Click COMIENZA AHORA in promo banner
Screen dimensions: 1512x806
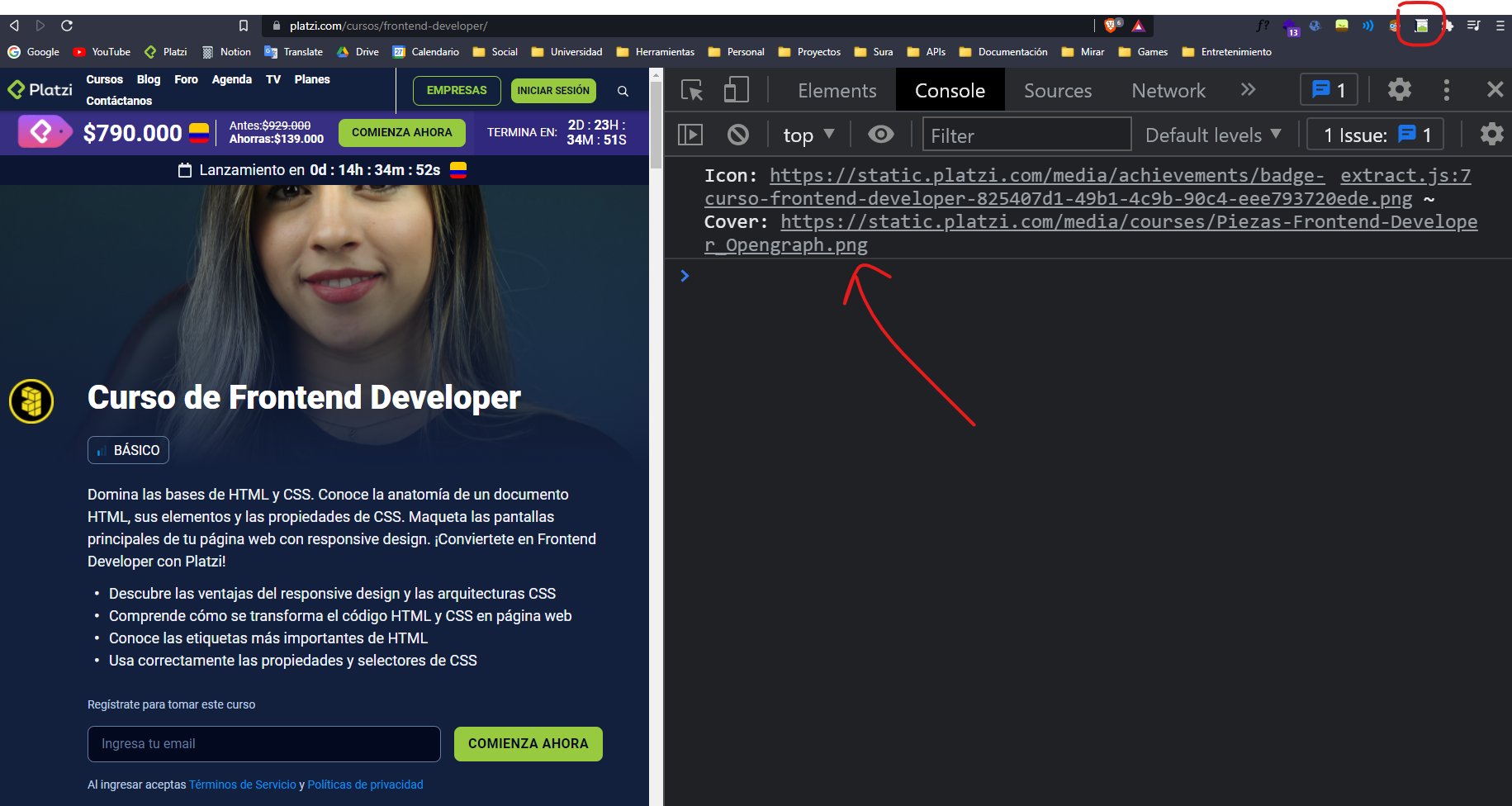click(401, 132)
